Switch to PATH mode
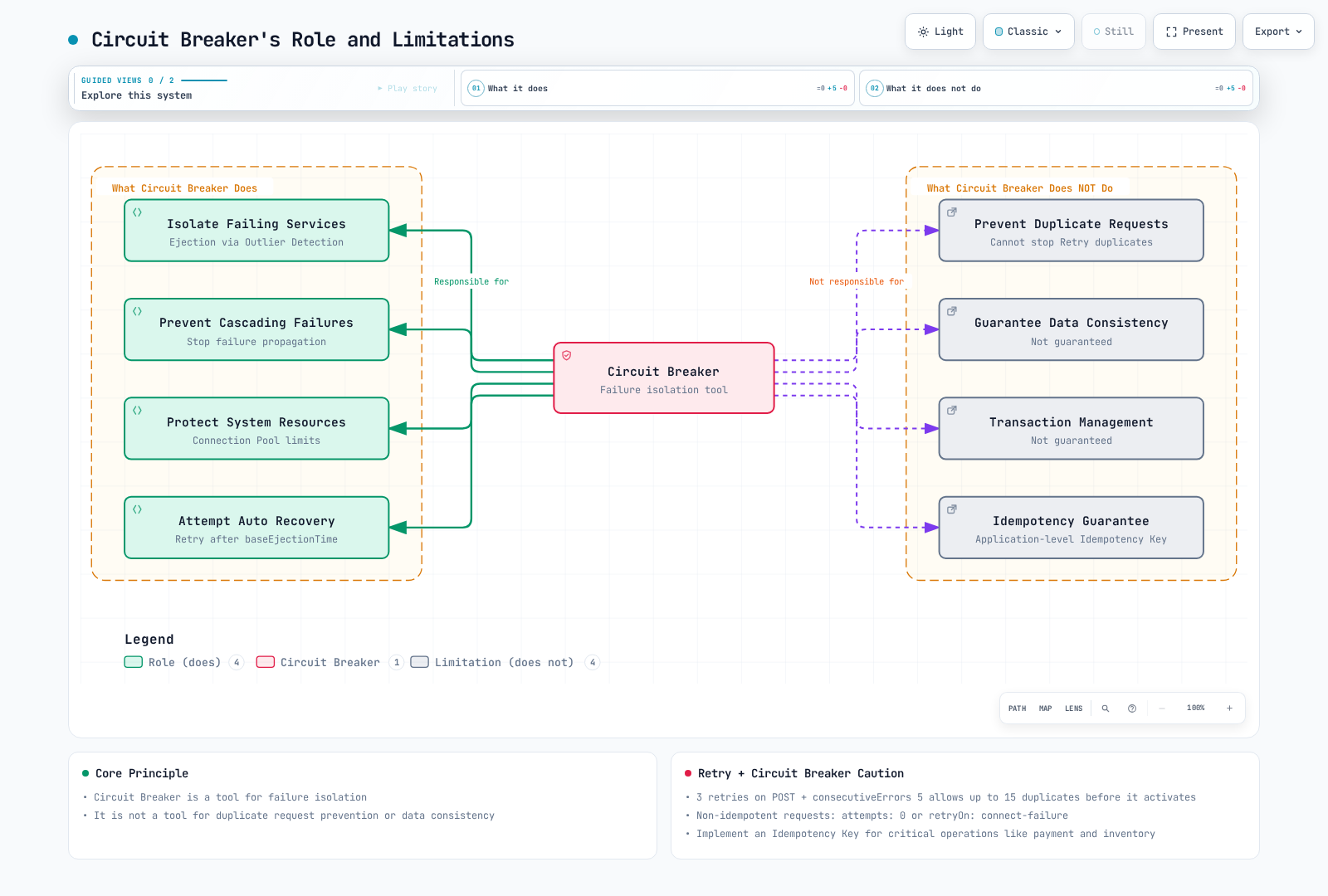 coord(1018,709)
